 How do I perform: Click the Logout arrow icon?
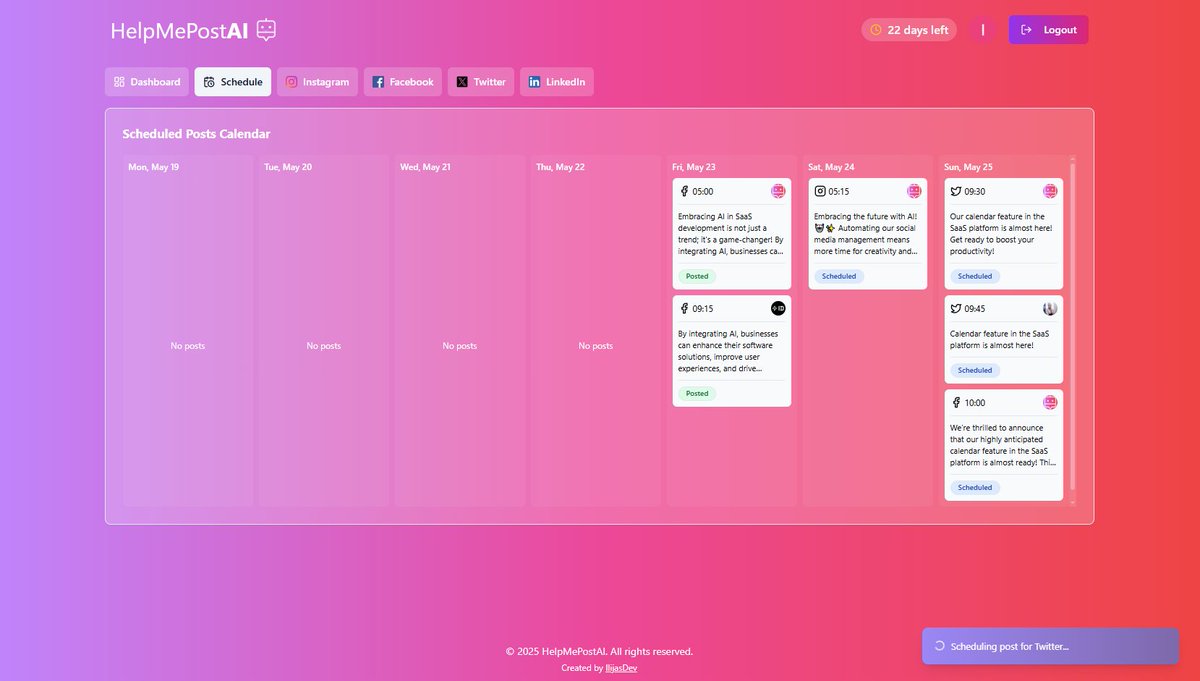(1026, 30)
